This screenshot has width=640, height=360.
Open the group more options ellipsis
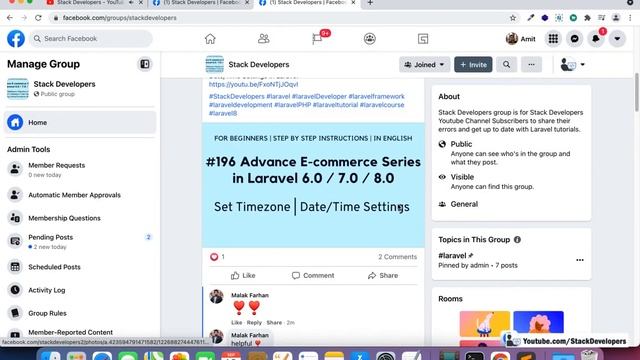click(x=531, y=64)
